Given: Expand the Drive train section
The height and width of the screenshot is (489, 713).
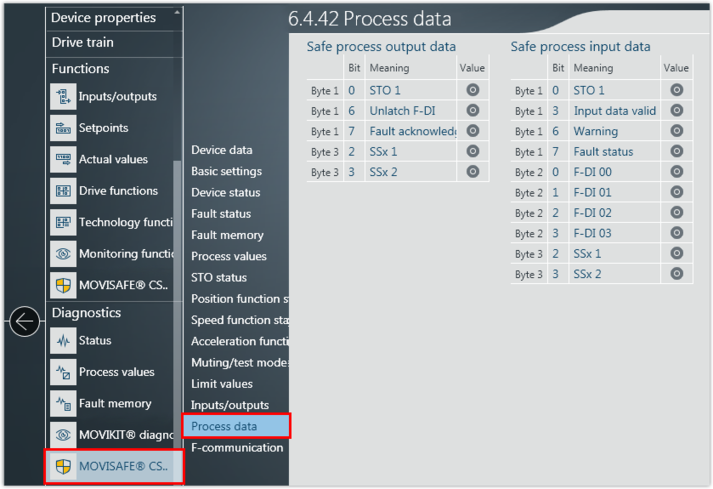Looking at the screenshot, I should coord(82,43).
